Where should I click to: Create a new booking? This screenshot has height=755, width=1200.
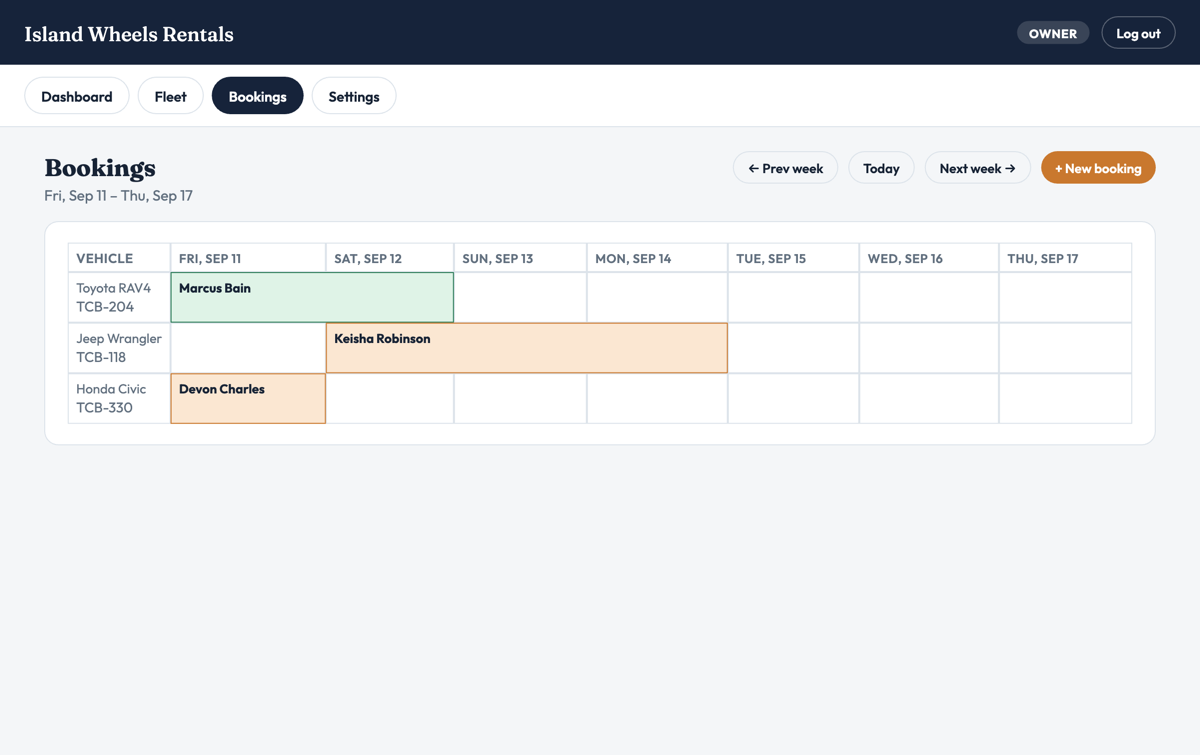(x=1098, y=168)
